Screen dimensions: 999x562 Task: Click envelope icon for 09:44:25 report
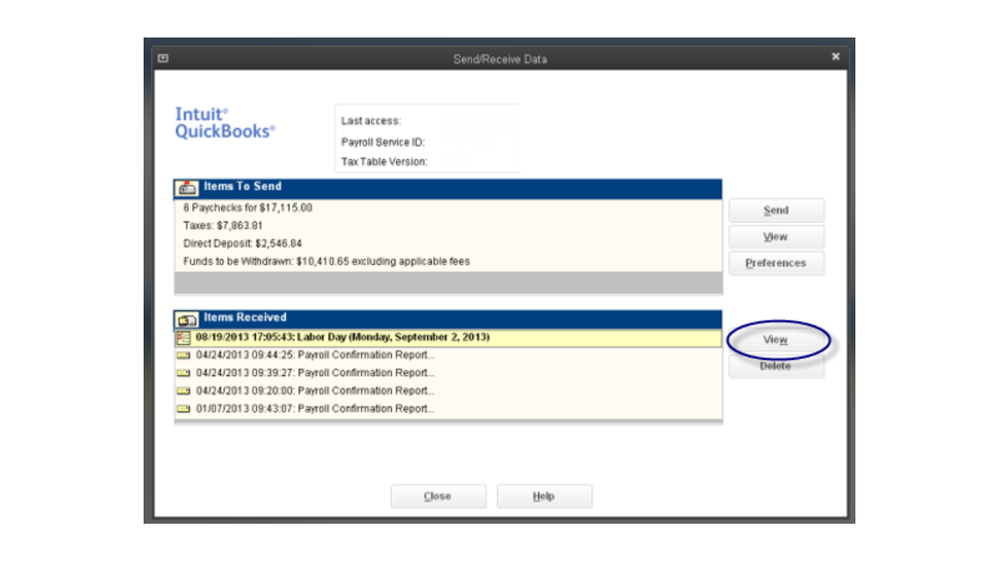pos(183,355)
